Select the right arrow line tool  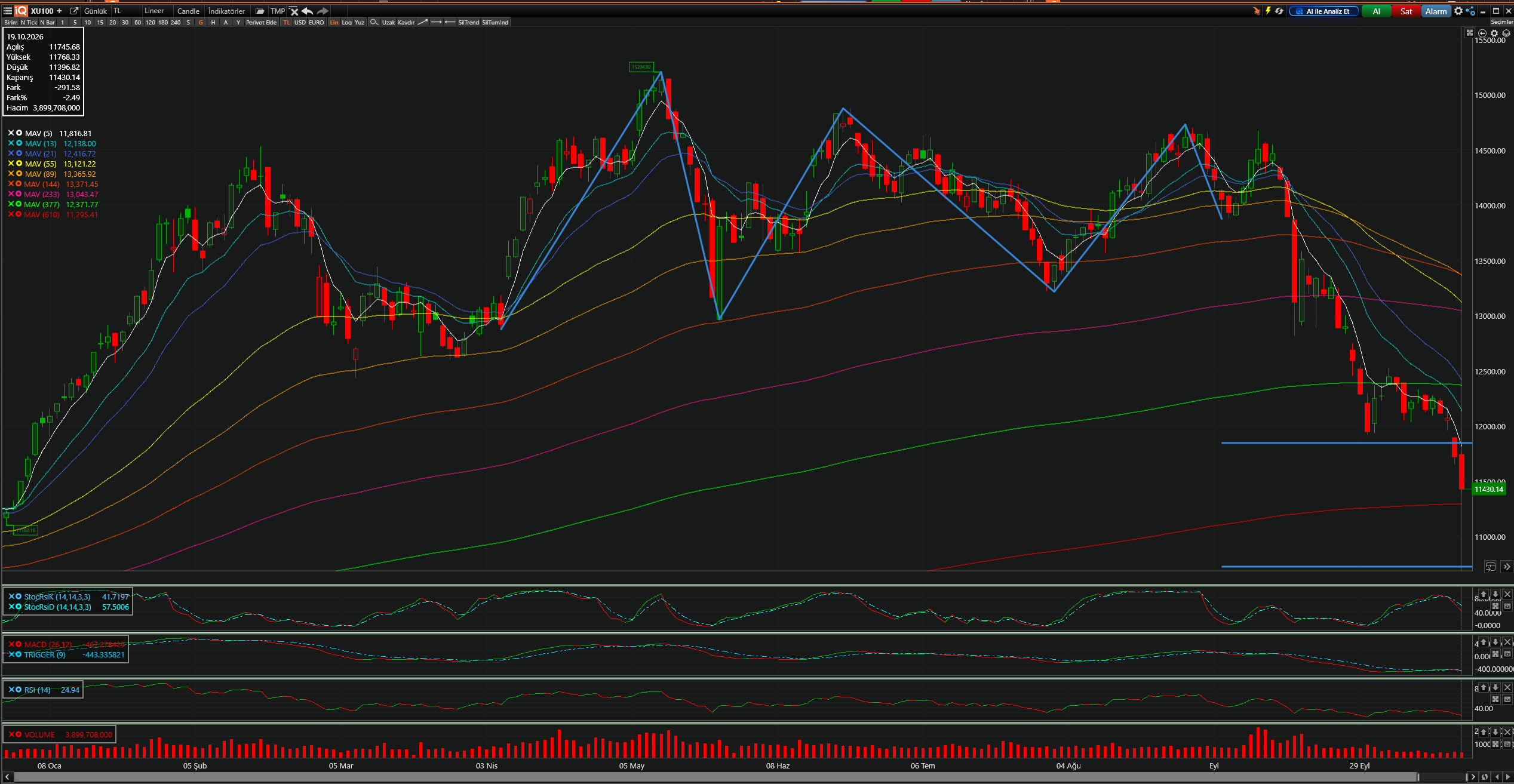436,22
